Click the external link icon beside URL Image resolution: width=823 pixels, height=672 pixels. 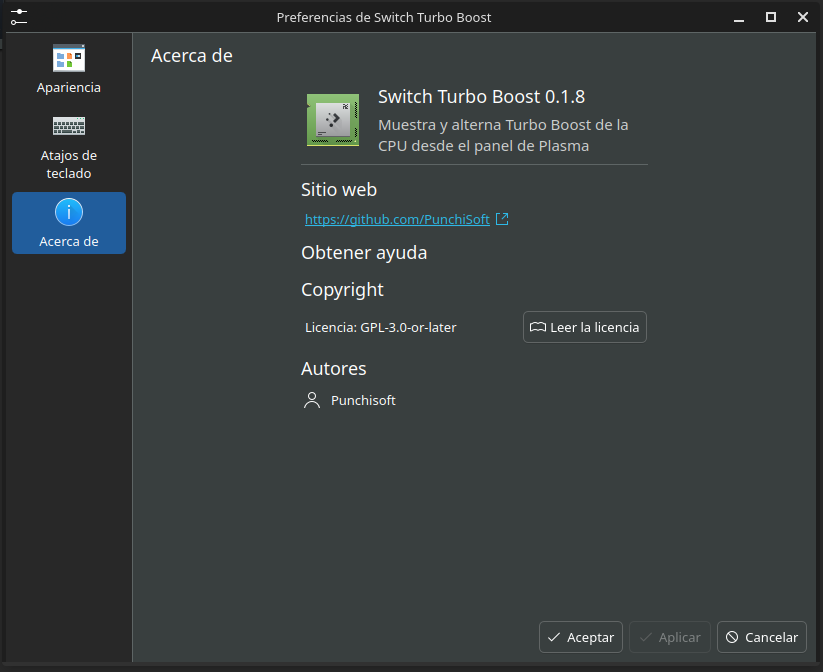[x=502, y=219]
